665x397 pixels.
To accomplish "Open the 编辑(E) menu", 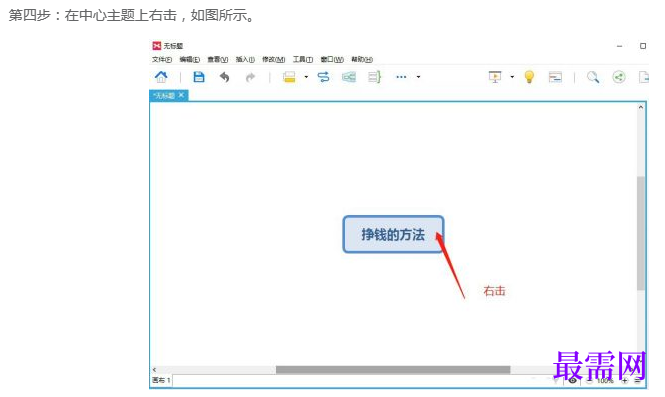I will click(x=190, y=59).
